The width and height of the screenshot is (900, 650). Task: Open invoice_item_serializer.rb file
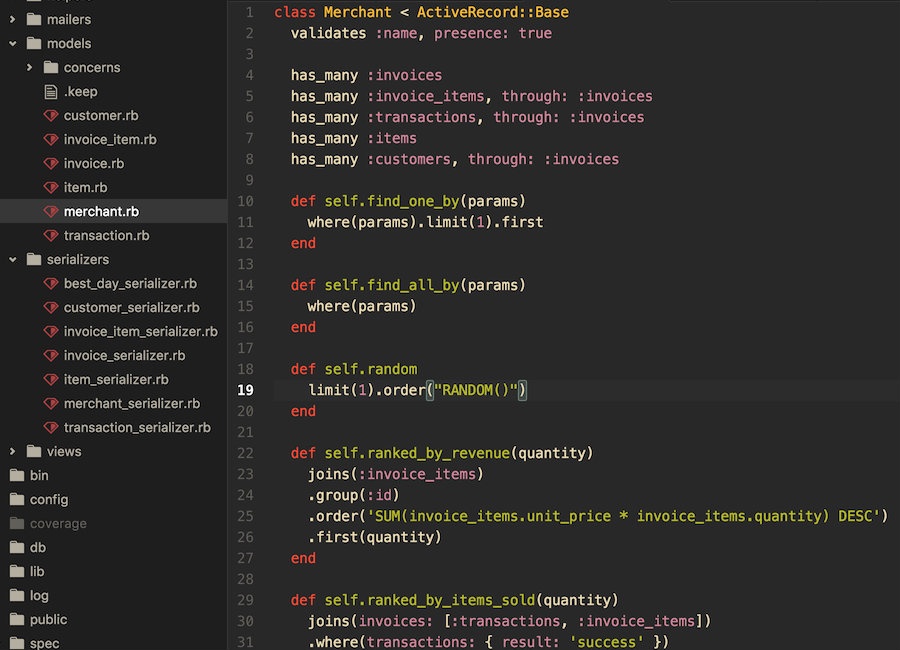pos(141,332)
